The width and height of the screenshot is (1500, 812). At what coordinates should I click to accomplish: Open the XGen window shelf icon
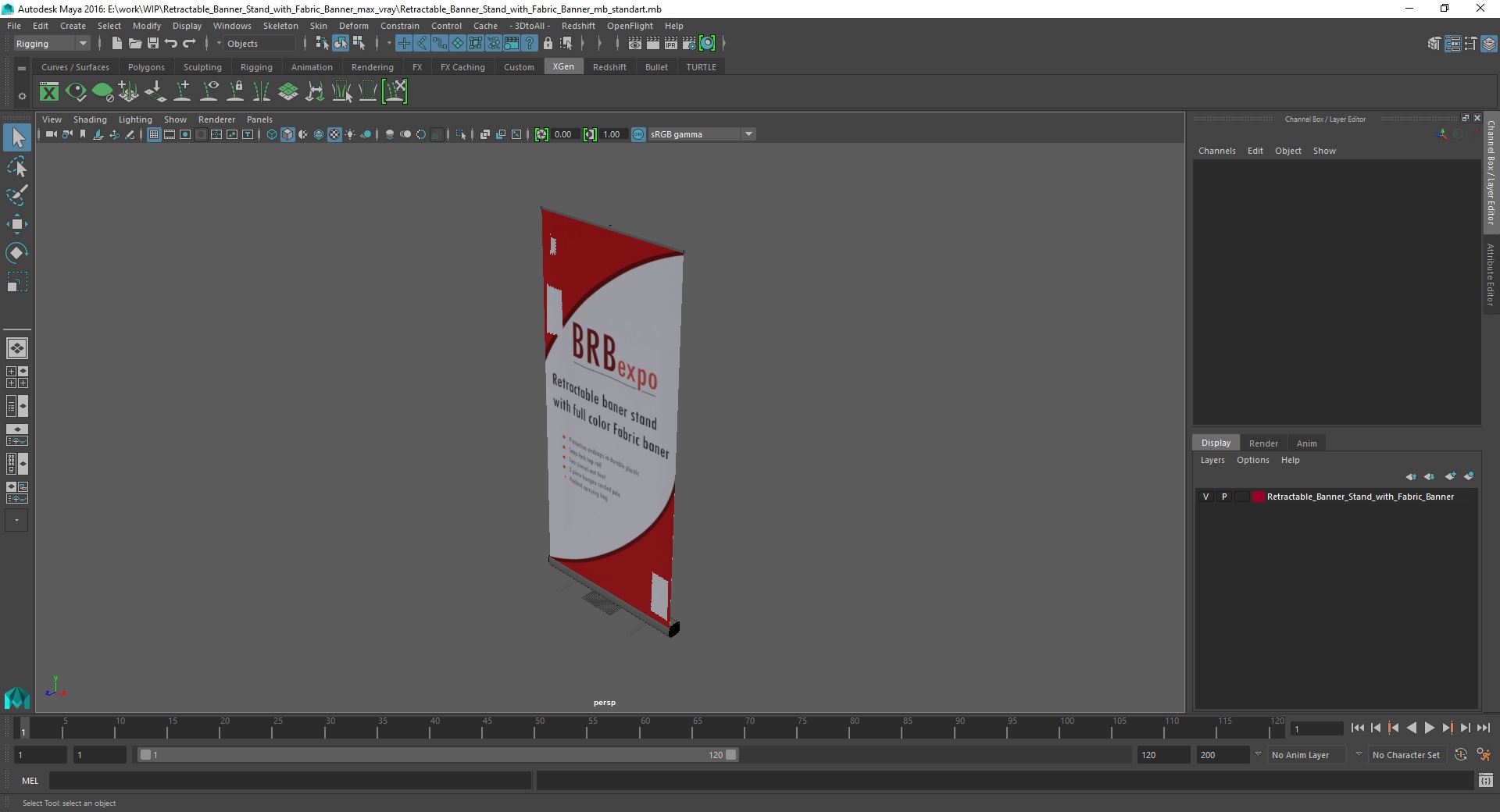pyautogui.click(x=49, y=92)
